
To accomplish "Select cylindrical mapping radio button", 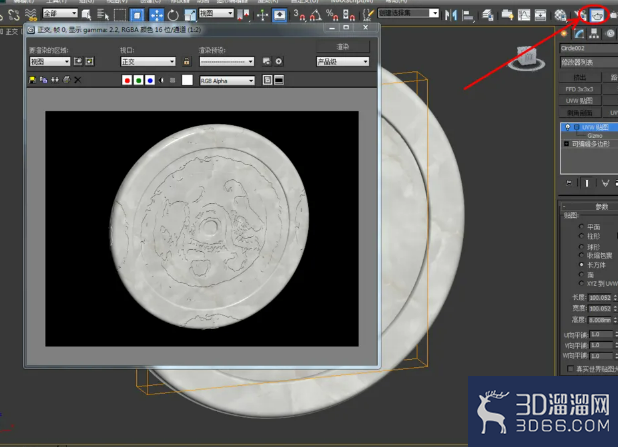I will (x=581, y=236).
